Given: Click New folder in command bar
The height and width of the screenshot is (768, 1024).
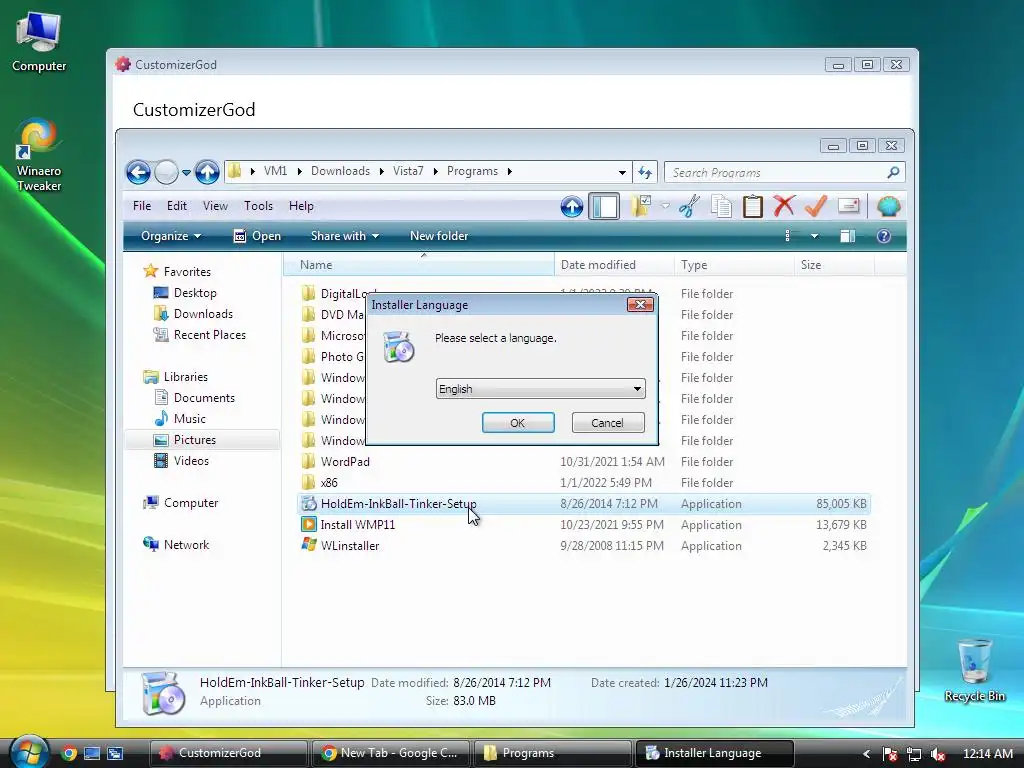Looking at the screenshot, I should tap(439, 236).
